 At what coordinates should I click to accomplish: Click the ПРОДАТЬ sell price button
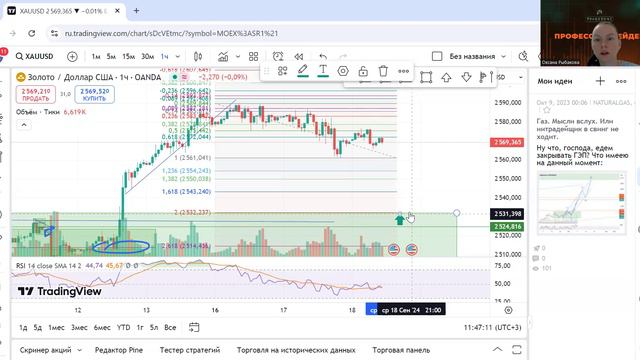pyautogui.click(x=36, y=94)
